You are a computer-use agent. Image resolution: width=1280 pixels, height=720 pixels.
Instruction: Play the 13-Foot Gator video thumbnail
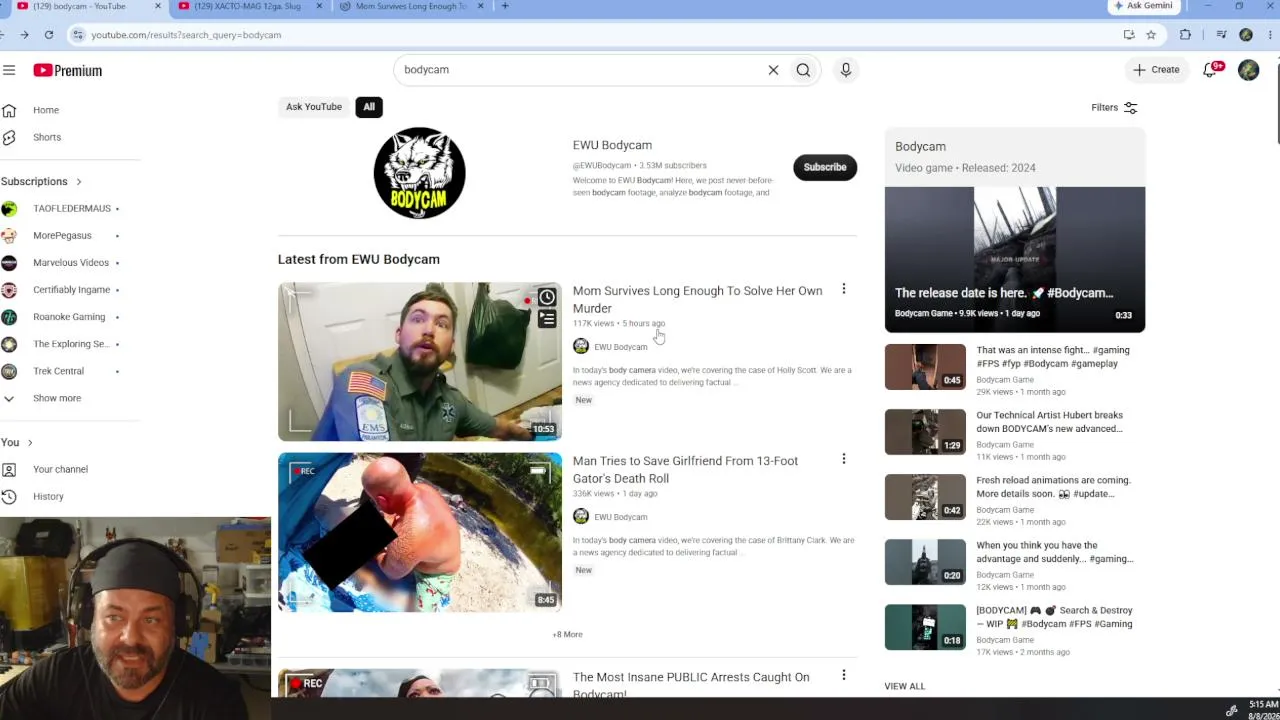[420, 532]
